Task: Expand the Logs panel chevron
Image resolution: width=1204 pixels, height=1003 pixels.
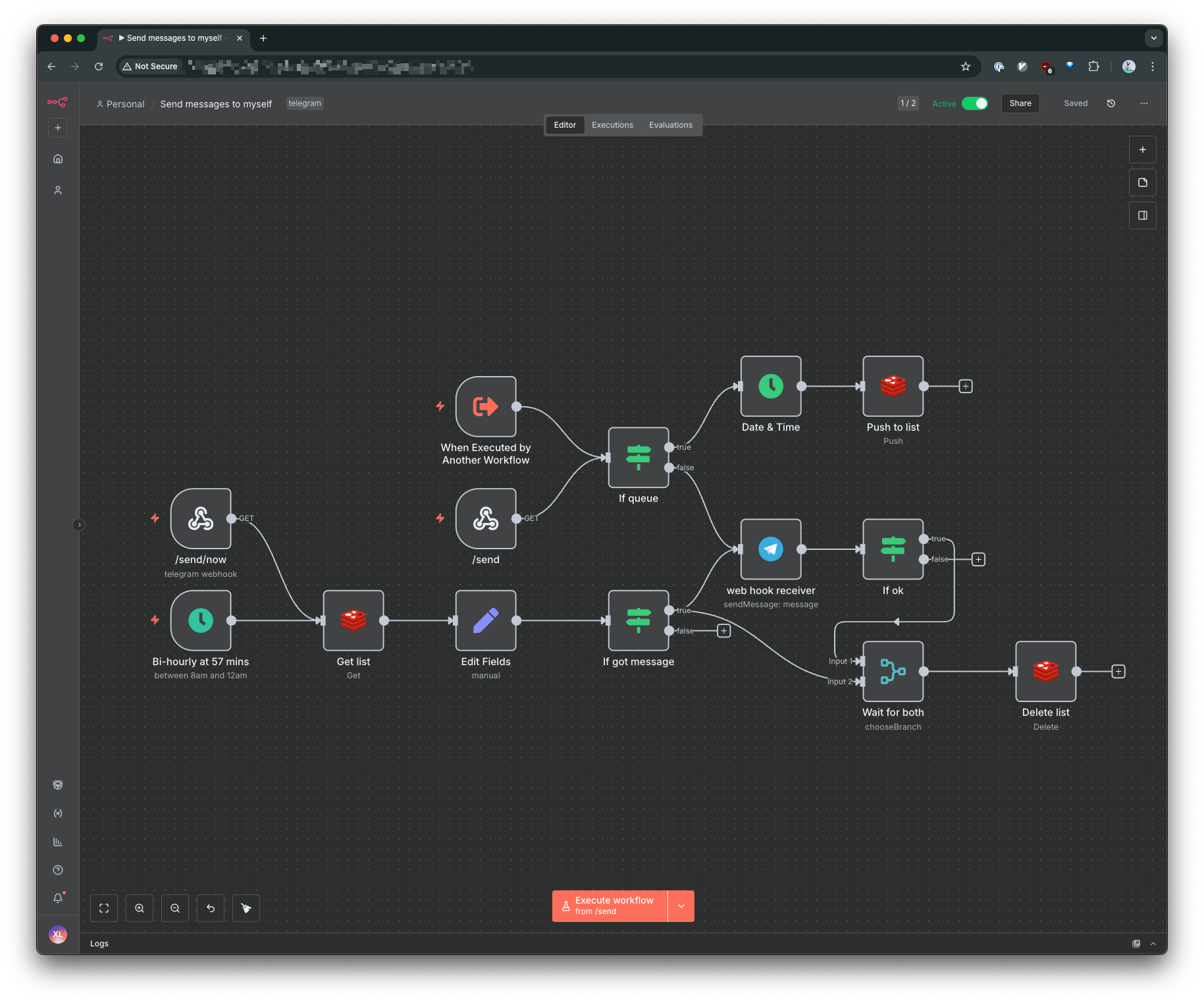Action: coord(1153,944)
